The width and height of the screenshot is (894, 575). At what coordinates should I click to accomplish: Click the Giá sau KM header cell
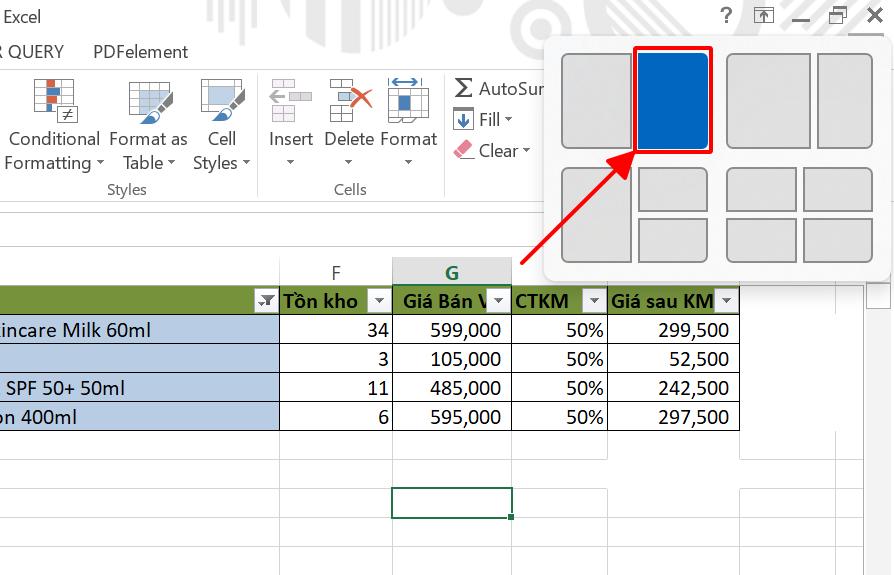pos(673,300)
